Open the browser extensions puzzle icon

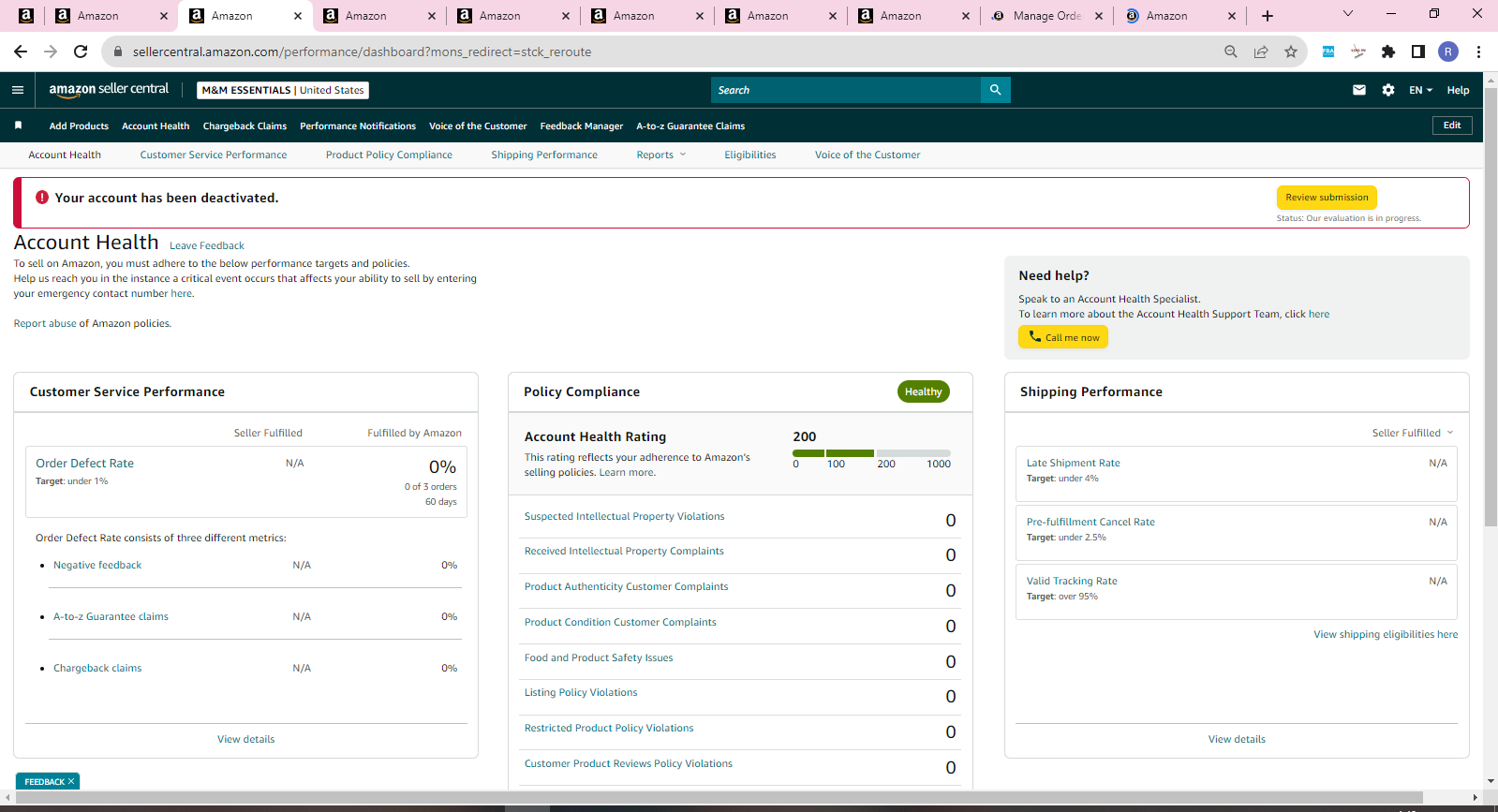pos(1388,52)
